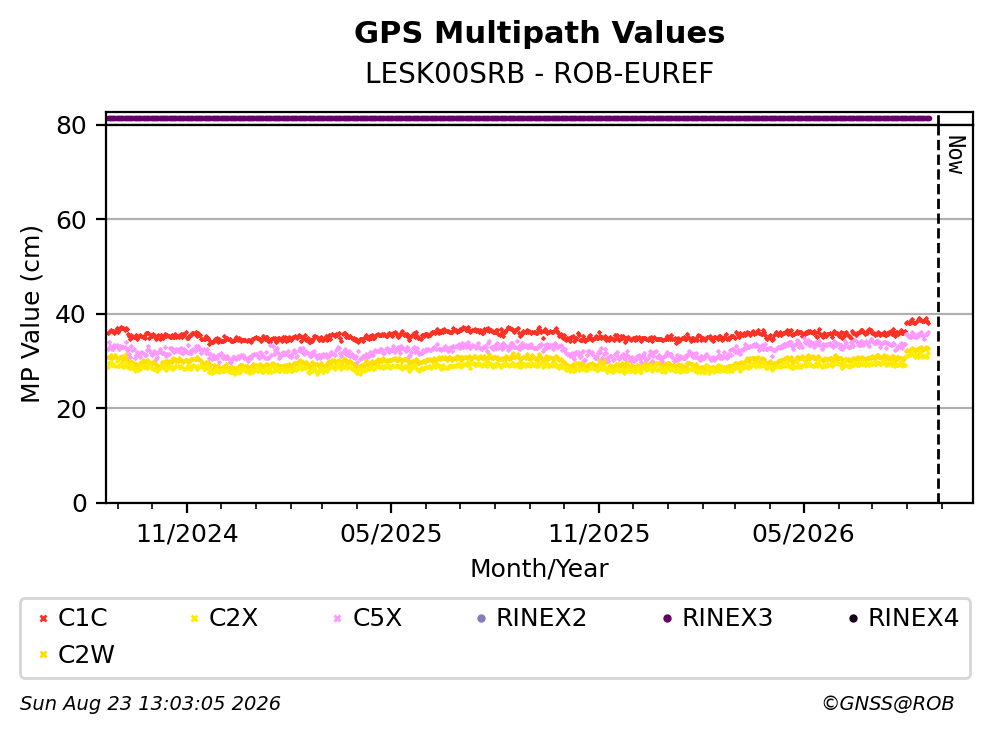
Task: Click the 80 y-axis tick label
Action: 71,125
